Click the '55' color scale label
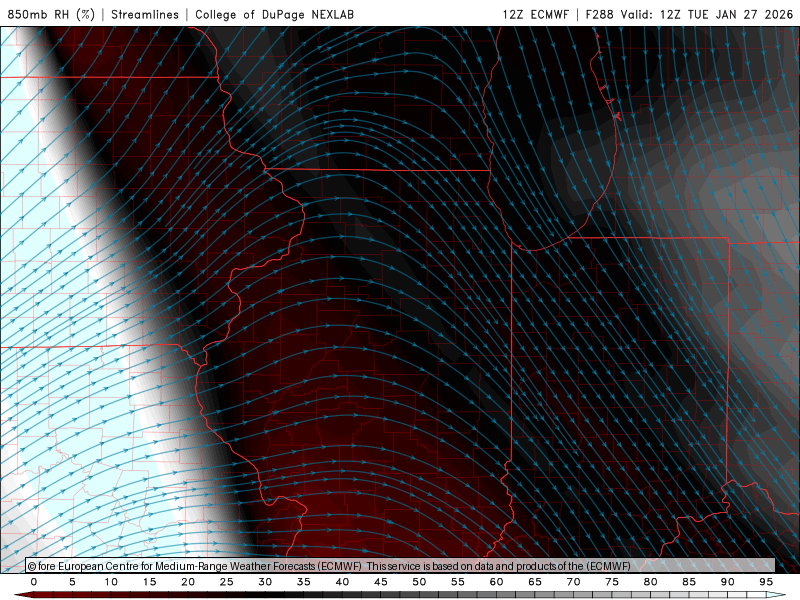 [458, 582]
